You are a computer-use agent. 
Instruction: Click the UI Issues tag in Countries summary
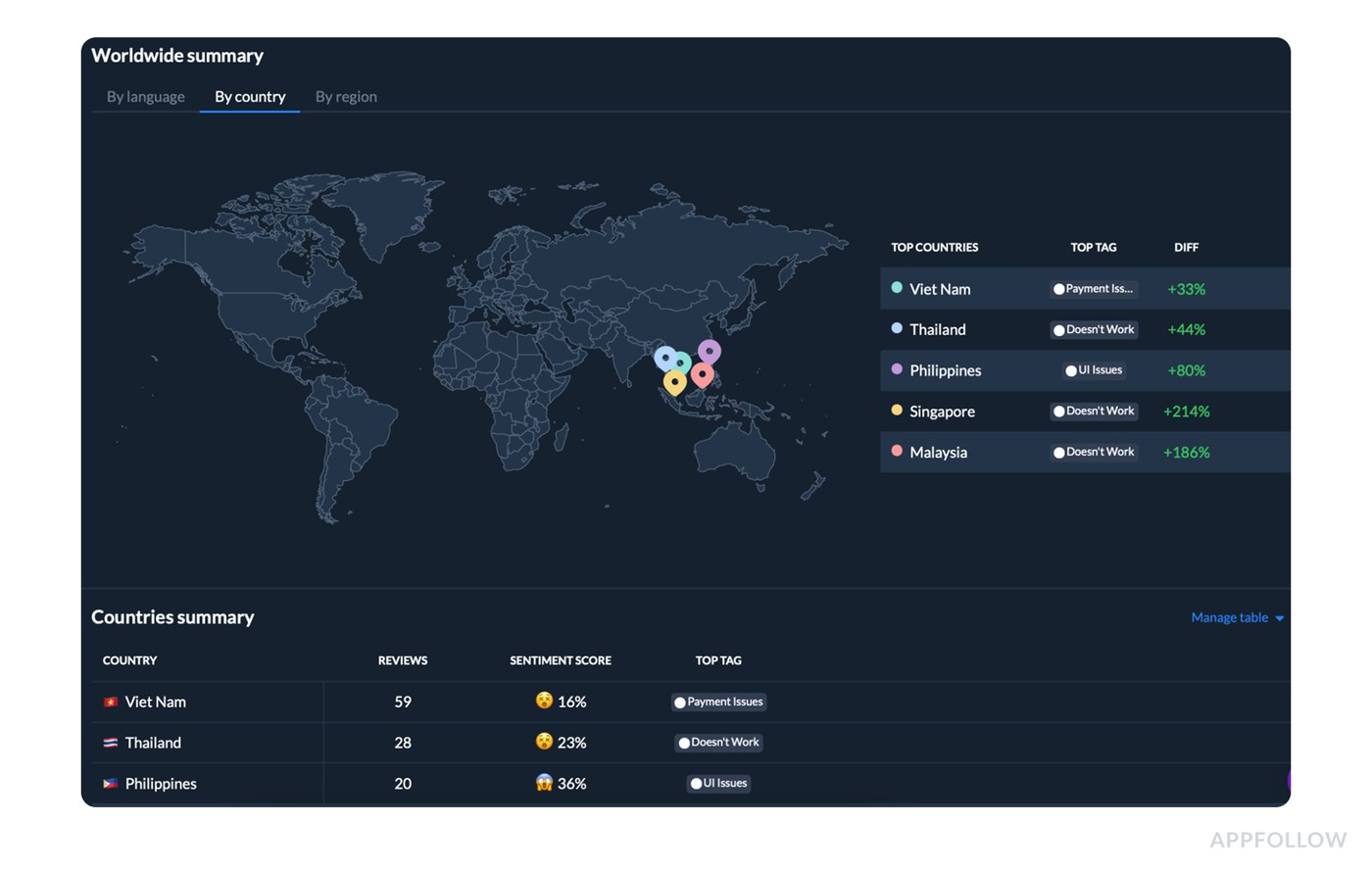pyautogui.click(x=718, y=783)
